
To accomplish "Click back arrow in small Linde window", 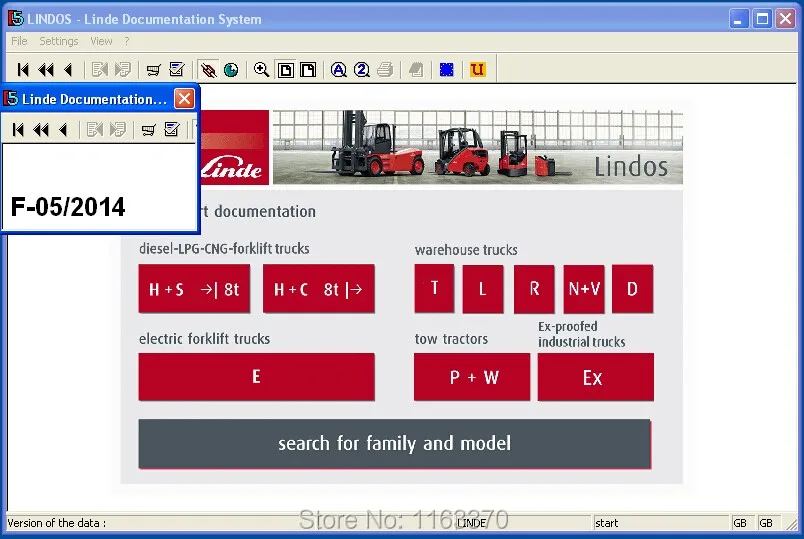I will (x=63, y=129).
